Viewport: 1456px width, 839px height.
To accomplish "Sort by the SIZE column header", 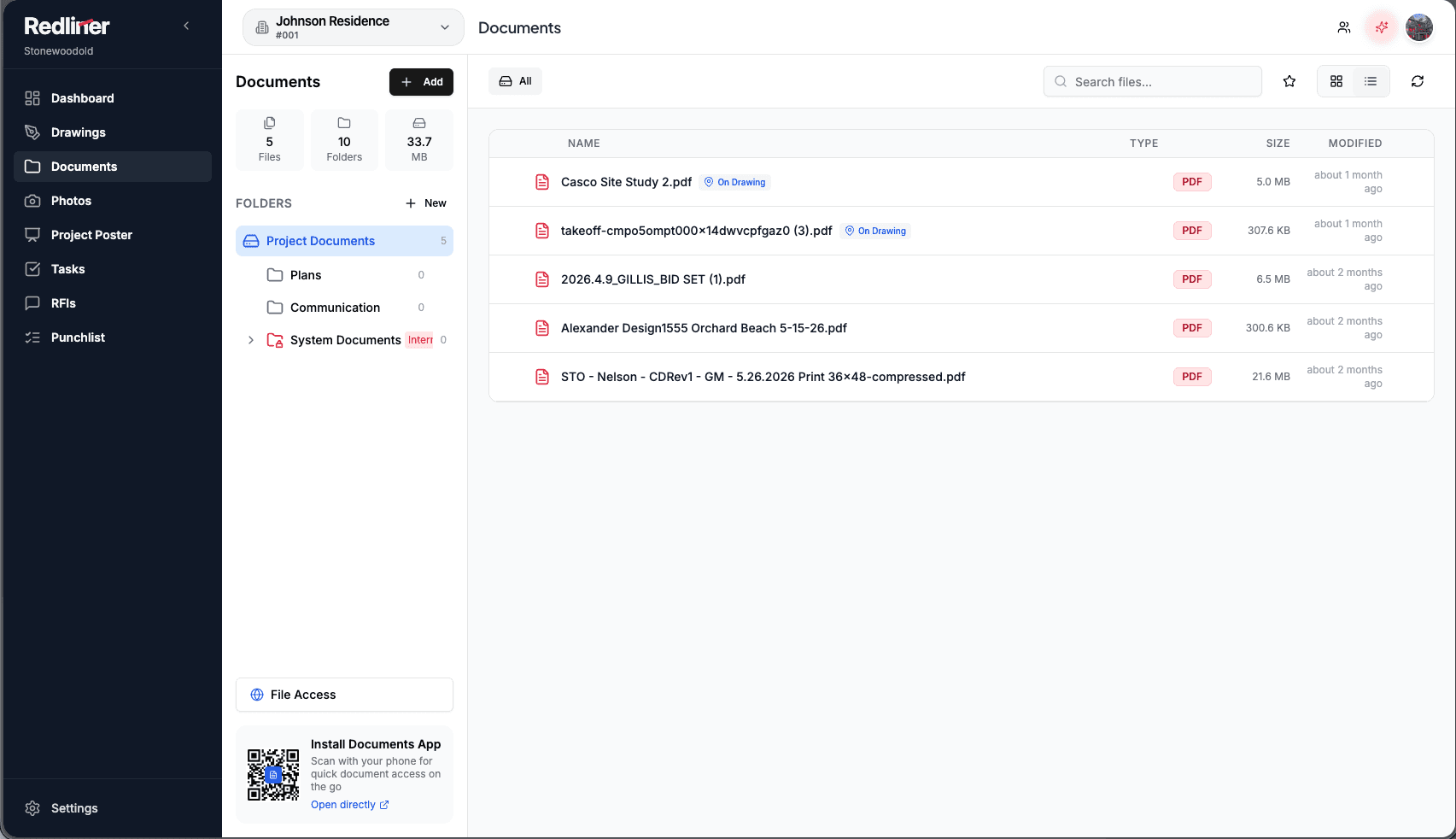I will click(1278, 144).
